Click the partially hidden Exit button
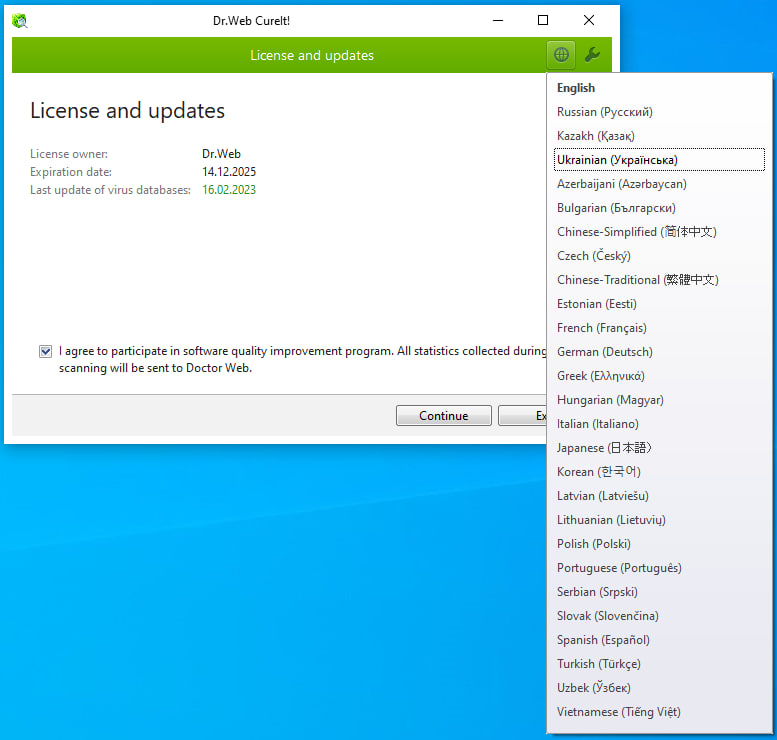The image size is (777, 740). [522, 415]
